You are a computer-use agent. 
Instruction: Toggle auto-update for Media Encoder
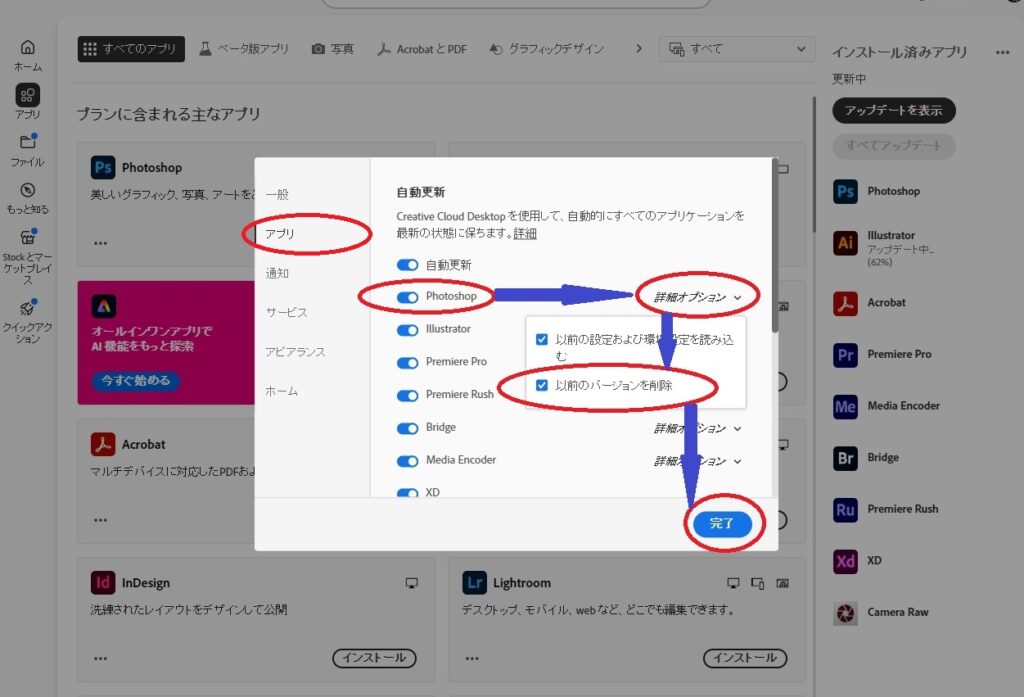point(408,461)
